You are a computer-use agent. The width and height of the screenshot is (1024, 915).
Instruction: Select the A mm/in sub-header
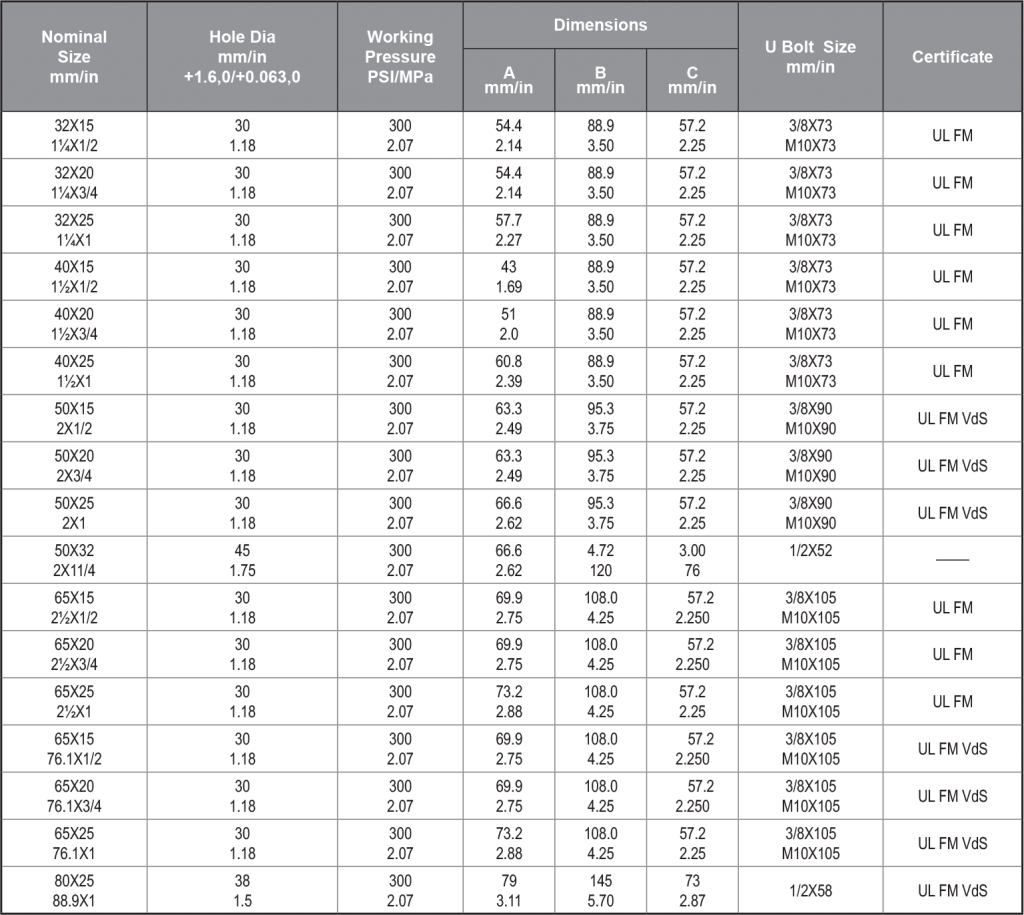tap(509, 80)
